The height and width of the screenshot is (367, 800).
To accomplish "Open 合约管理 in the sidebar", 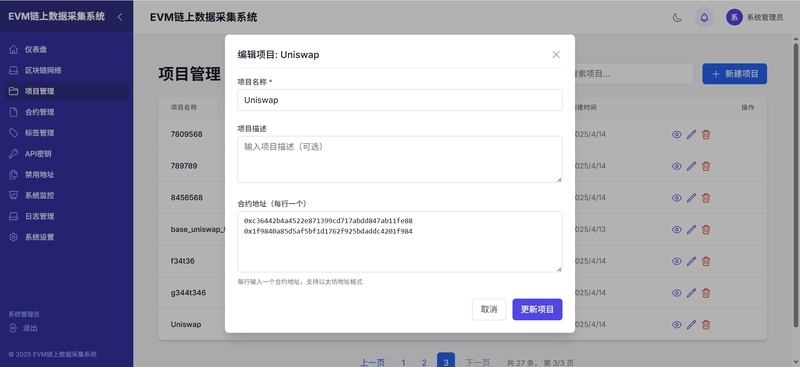I will pyautogui.click(x=66, y=112).
